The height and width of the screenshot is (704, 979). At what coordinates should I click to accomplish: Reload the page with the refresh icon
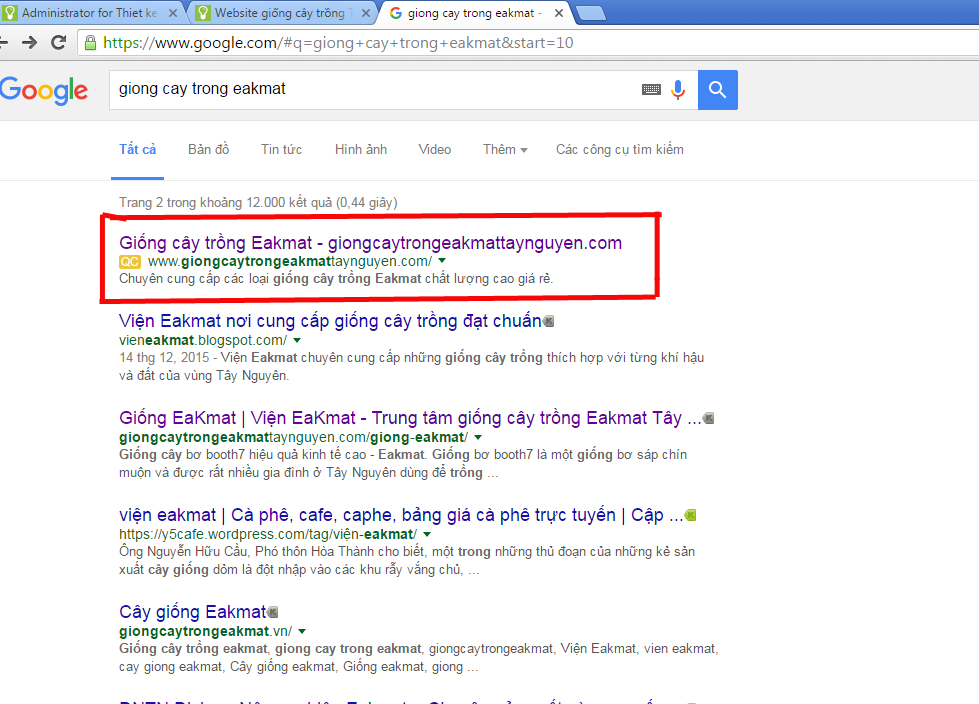(x=59, y=42)
